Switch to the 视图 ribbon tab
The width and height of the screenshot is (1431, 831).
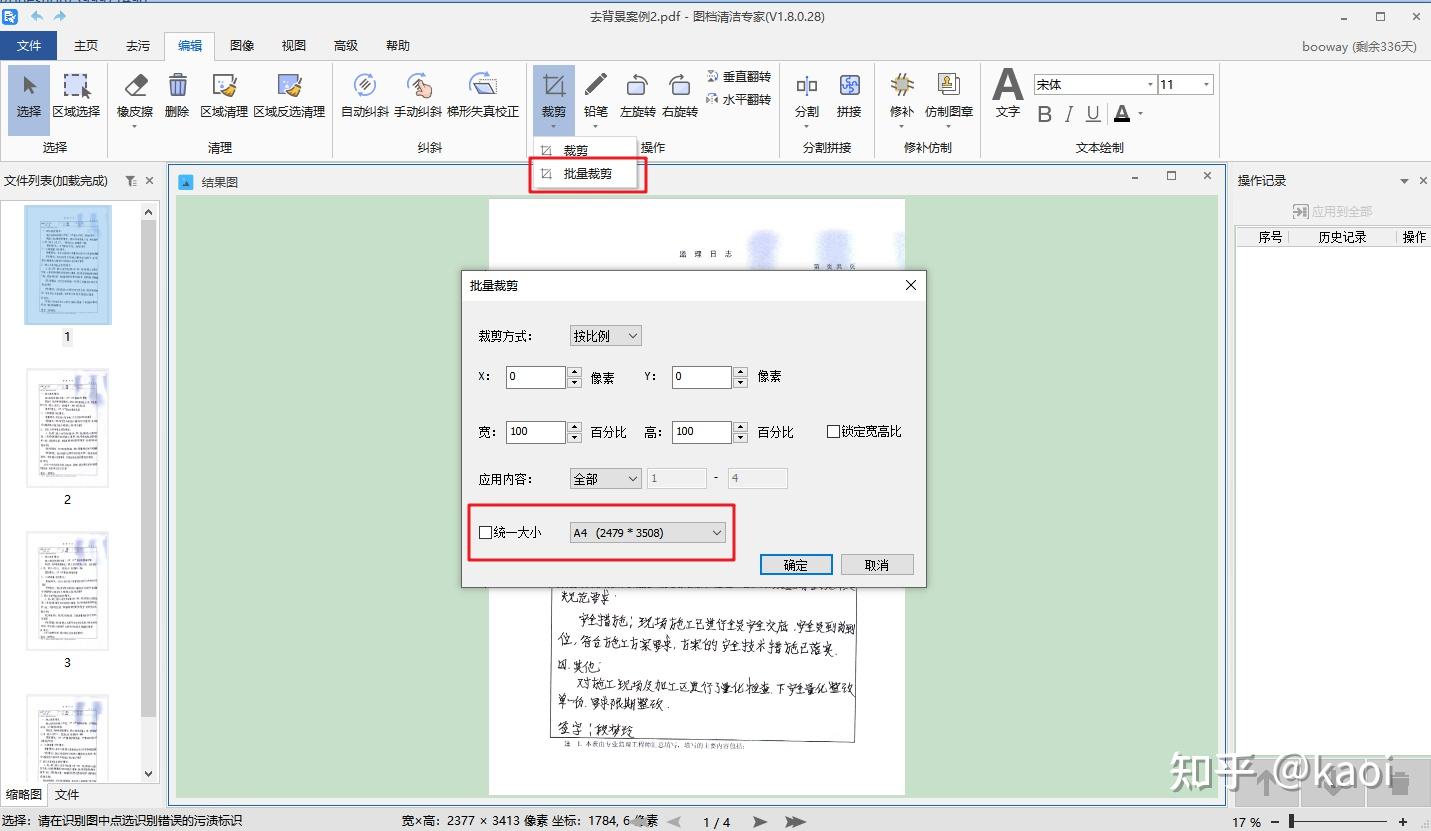pyautogui.click(x=294, y=46)
